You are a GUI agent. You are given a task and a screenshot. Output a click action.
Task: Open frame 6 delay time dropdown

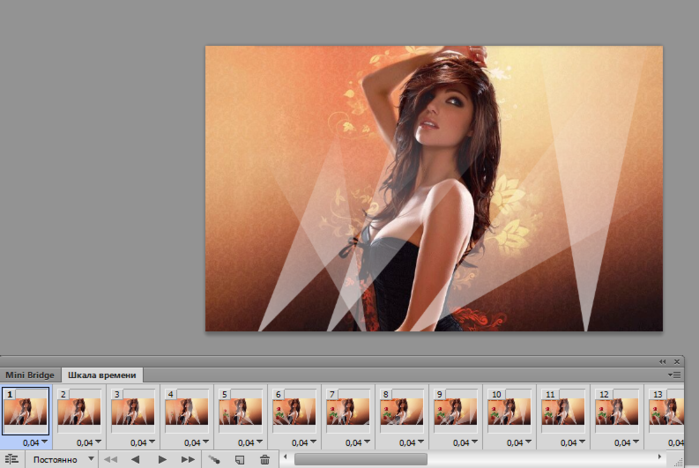[304, 443]
